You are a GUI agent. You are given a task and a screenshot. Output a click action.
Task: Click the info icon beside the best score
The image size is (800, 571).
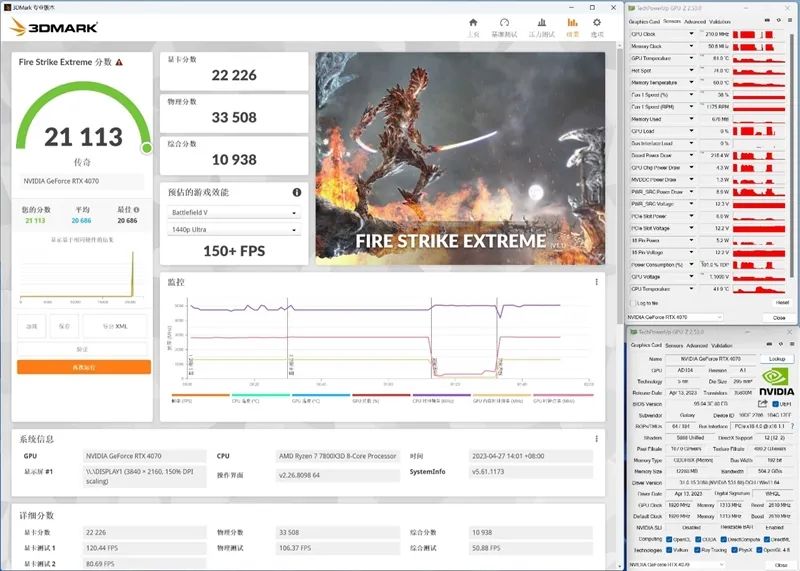[x=136, y=210]
